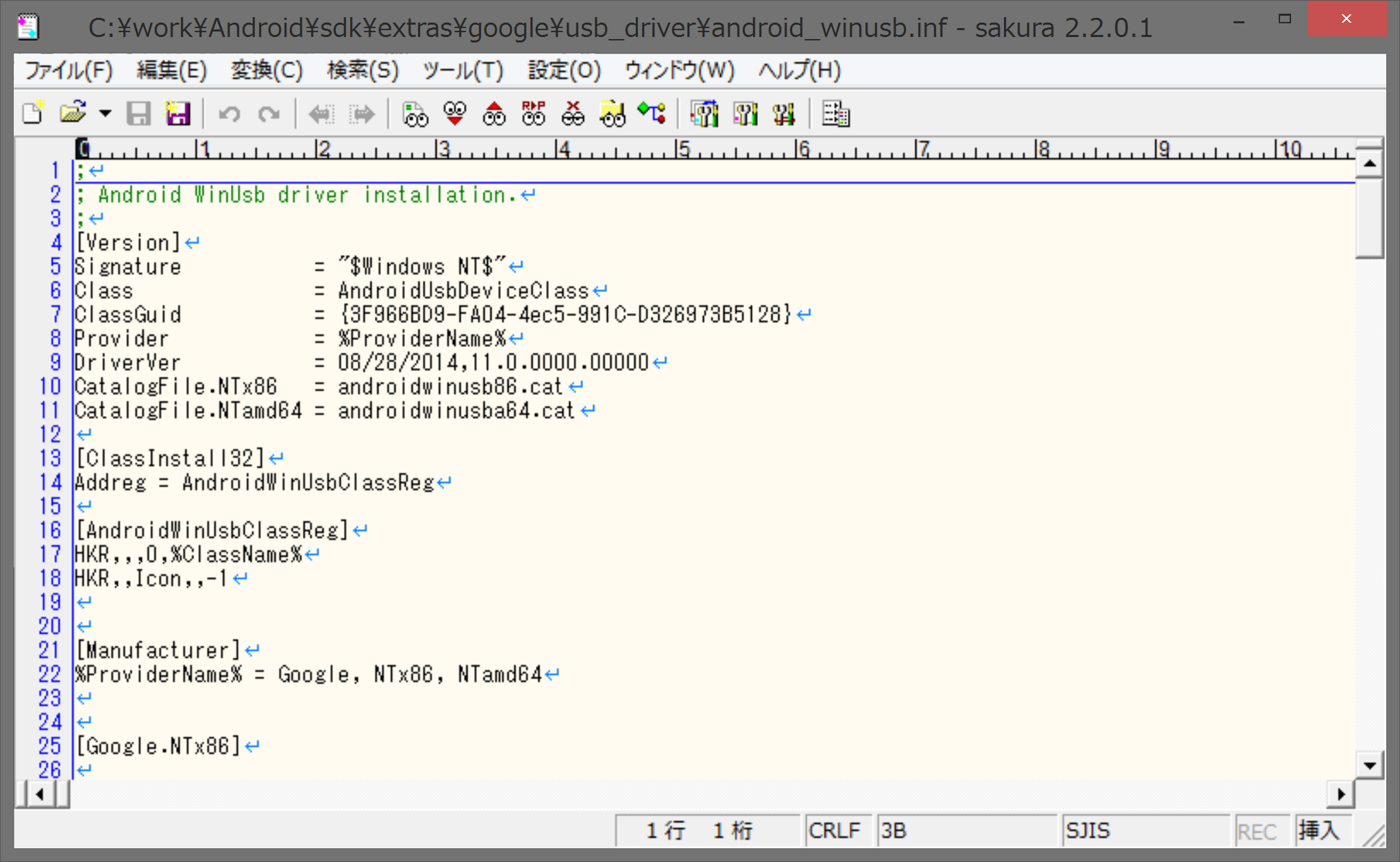
Task: Close the sakura editor window
Action: coord(1346,19)
